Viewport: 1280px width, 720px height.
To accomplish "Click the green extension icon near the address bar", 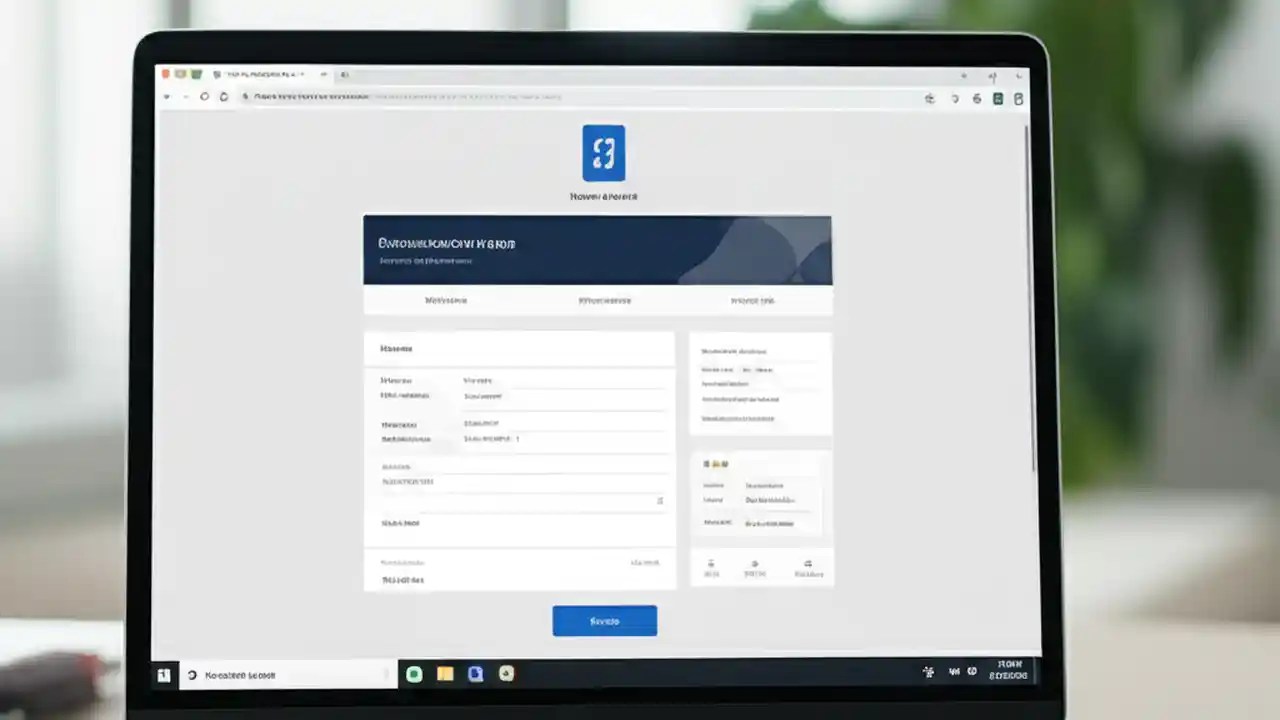I will 997,98.
